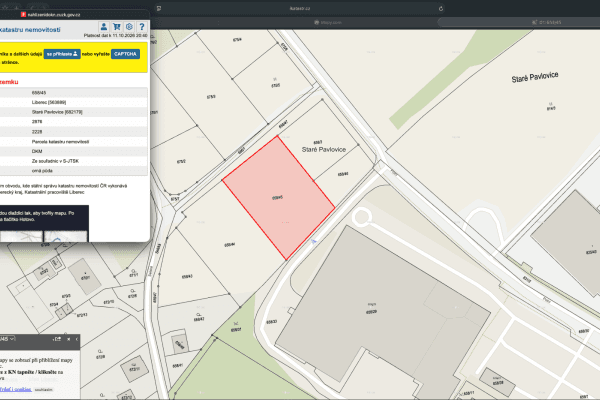The width and height of the screenshot is (600, 400).
Task: Open the help question mark icon
Action: pyautogui.click(x=142, y=27)
